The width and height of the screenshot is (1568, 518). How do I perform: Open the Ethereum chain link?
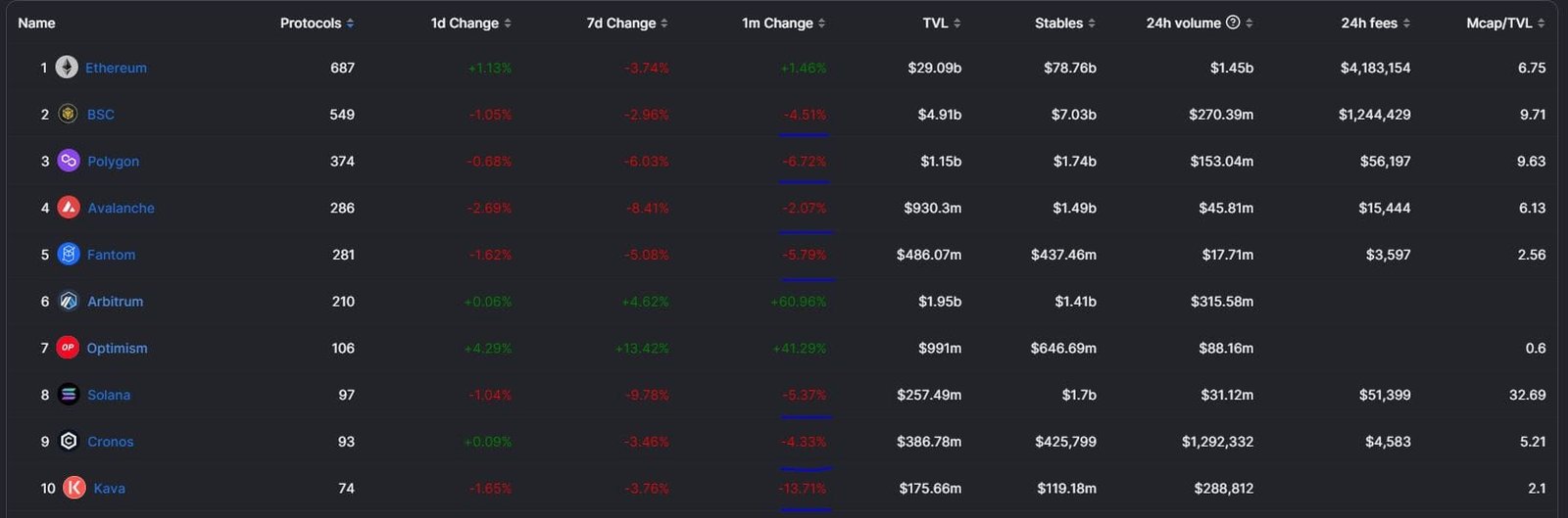[116, 68]
